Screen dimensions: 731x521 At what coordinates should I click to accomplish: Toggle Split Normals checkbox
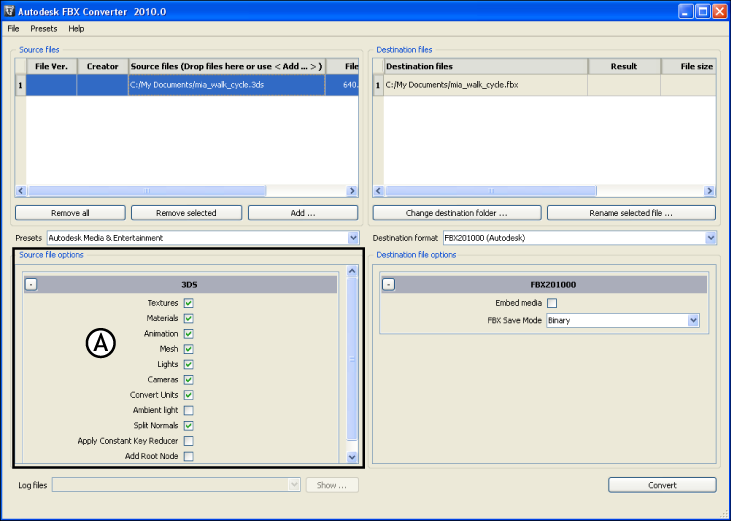[188, 425]
